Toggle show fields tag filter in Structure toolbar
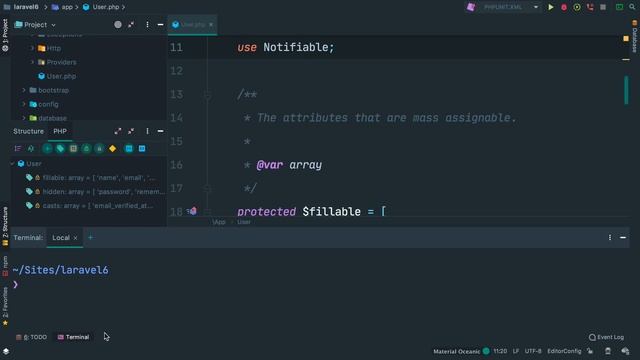Image resolution: width=640 pixels, height=360 pixels. point(60,149)
